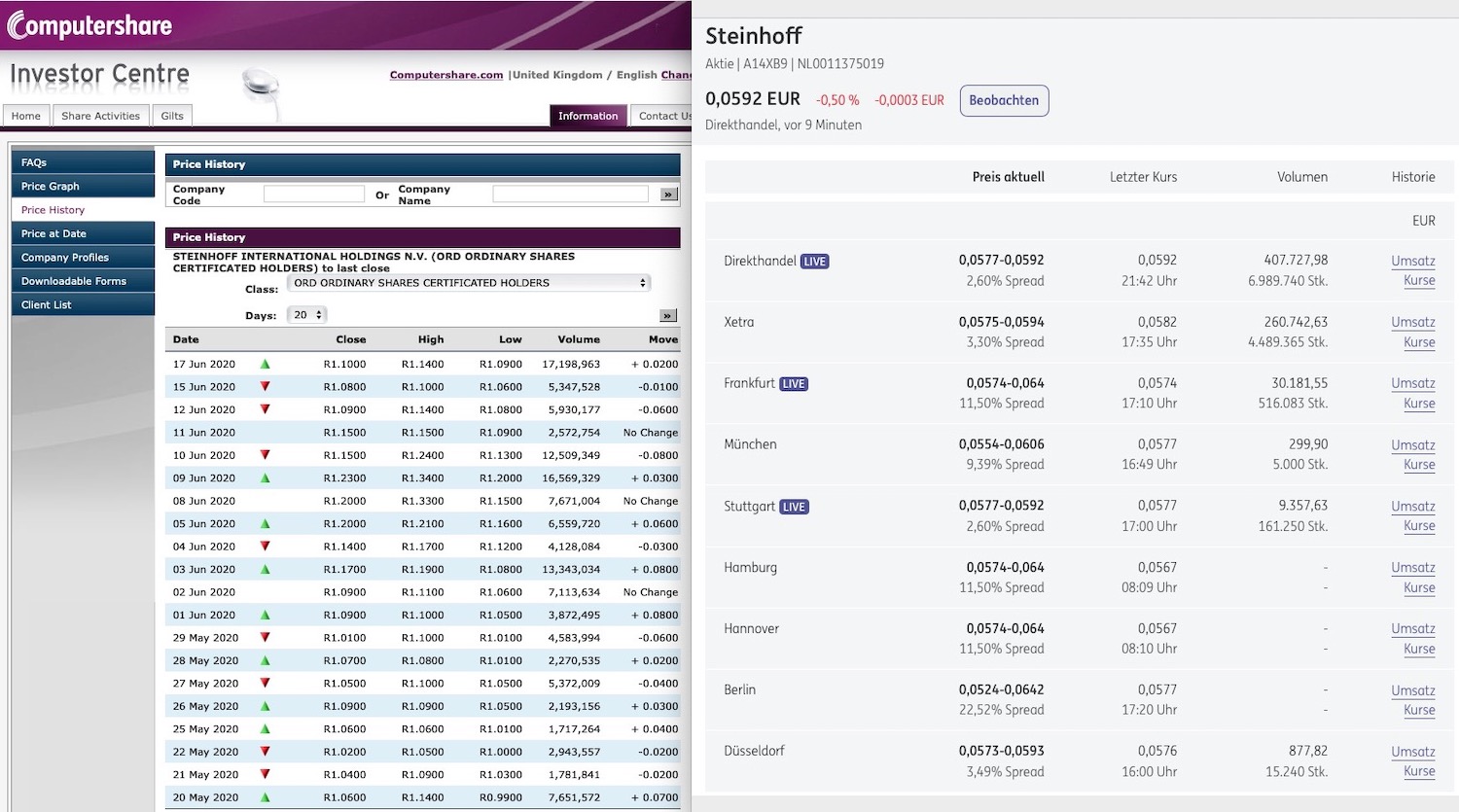This screenshot has height=812, width=1459.
Task: Toggle the Beobachten watchlist button
Action: click(1004, 100)
